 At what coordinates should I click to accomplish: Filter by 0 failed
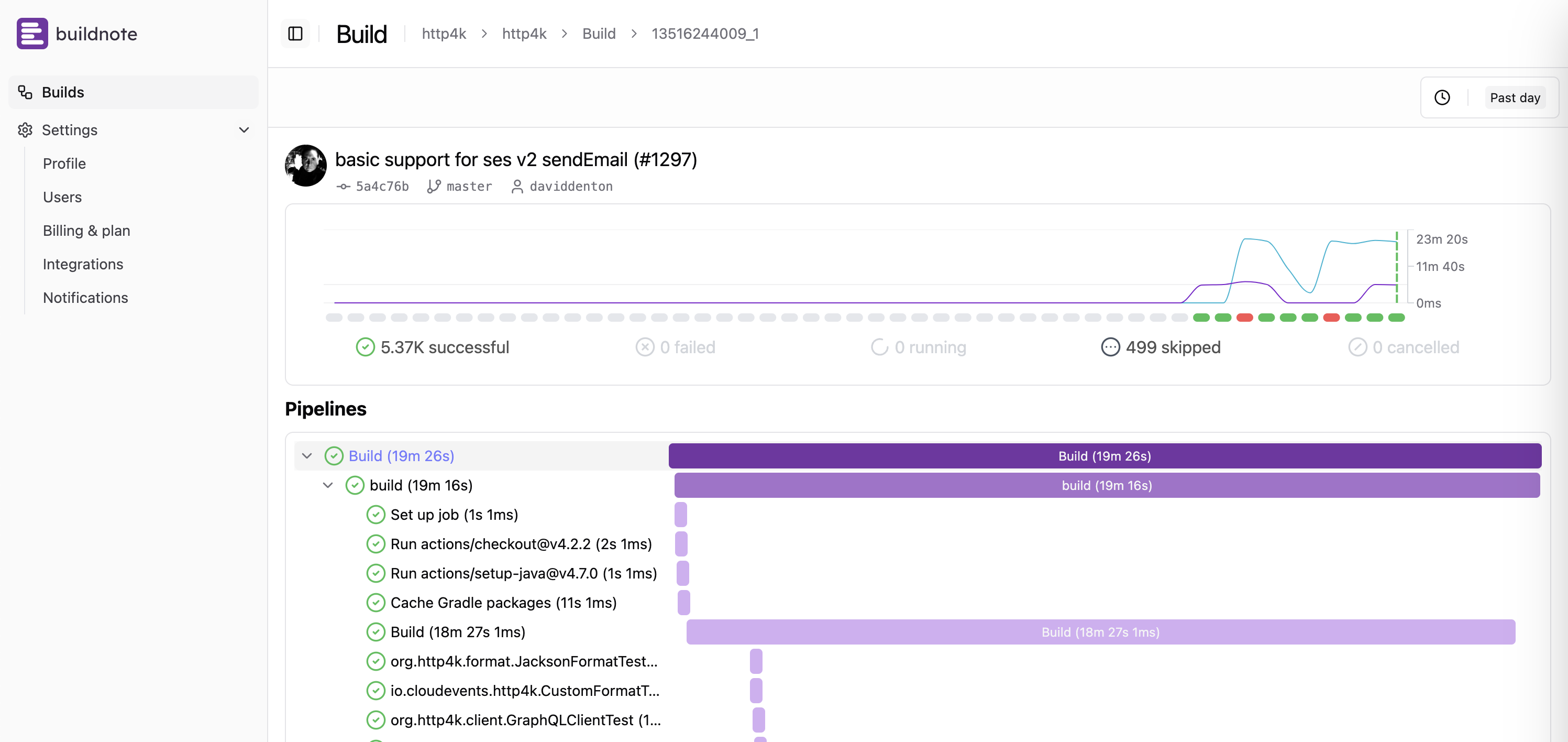[x=675, y=347]
